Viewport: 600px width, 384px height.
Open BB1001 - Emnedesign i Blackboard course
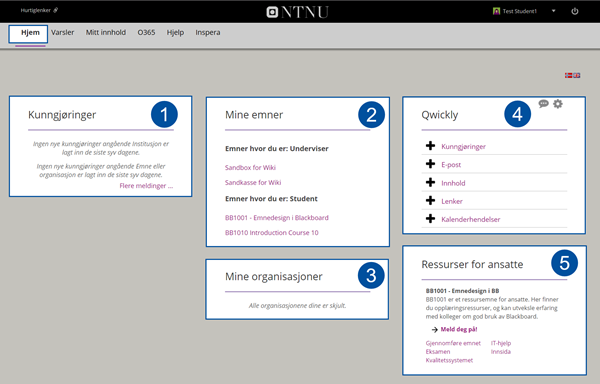point(277,218)
